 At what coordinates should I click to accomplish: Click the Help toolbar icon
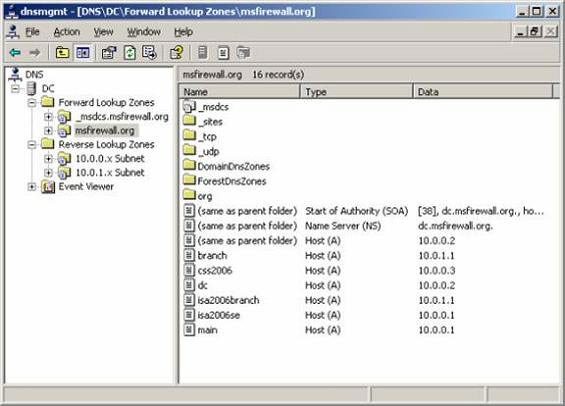177,53
